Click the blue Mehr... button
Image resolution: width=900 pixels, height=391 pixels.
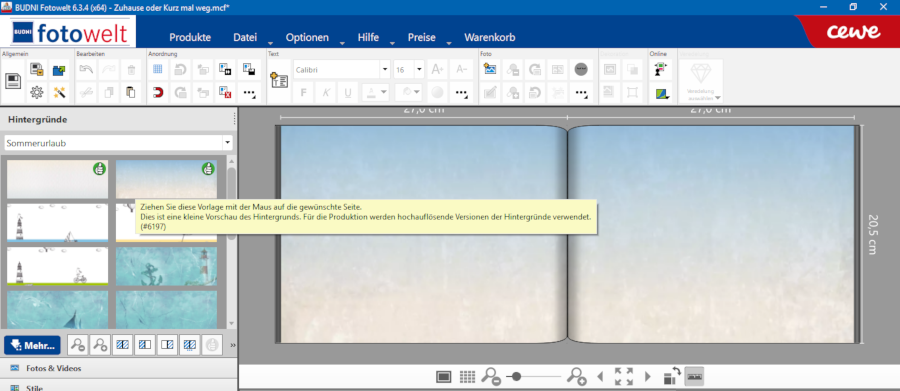click(32, 345)
